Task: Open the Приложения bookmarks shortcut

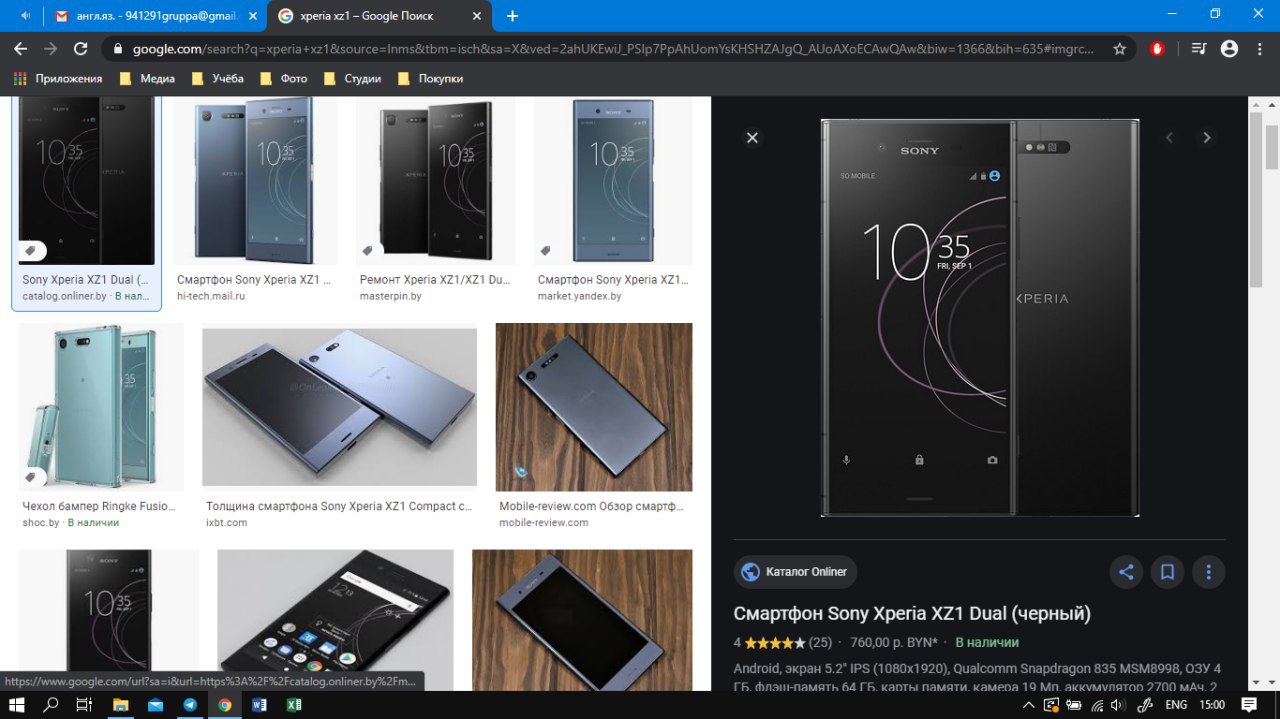Action: click(58, 78)
